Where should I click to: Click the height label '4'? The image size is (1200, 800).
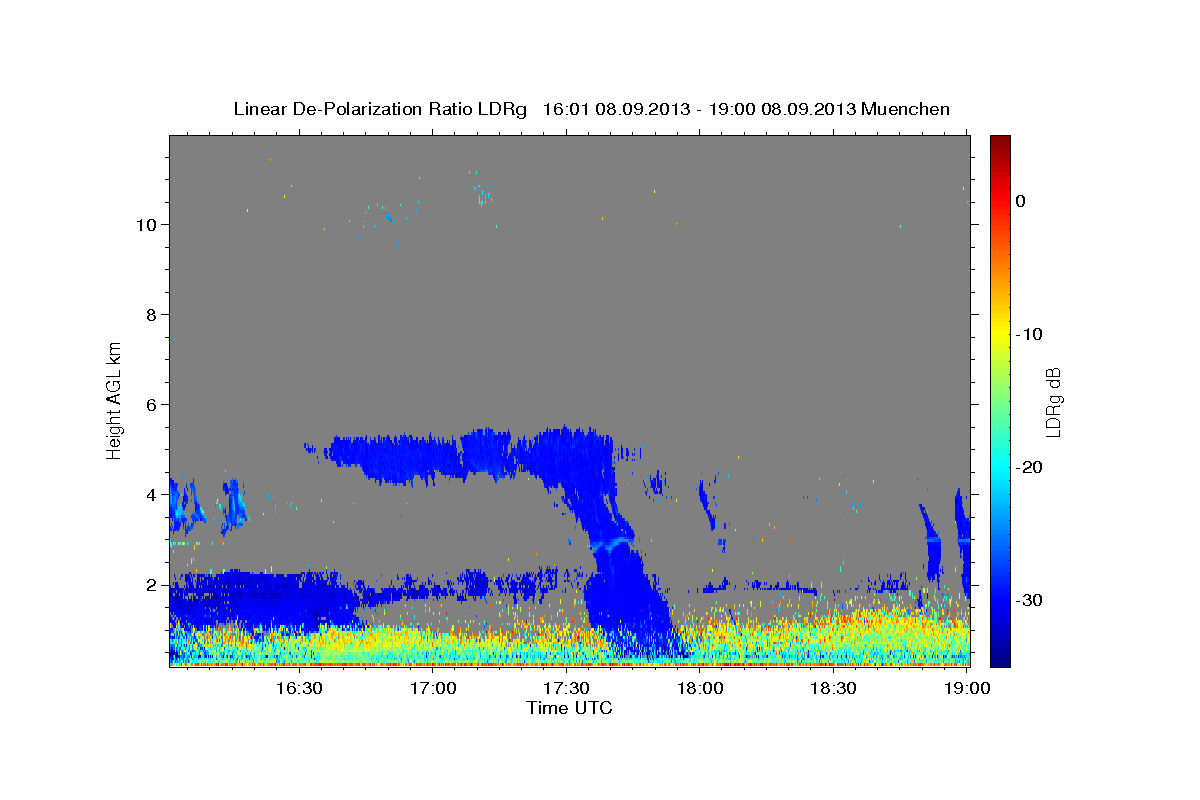point(151,494)
